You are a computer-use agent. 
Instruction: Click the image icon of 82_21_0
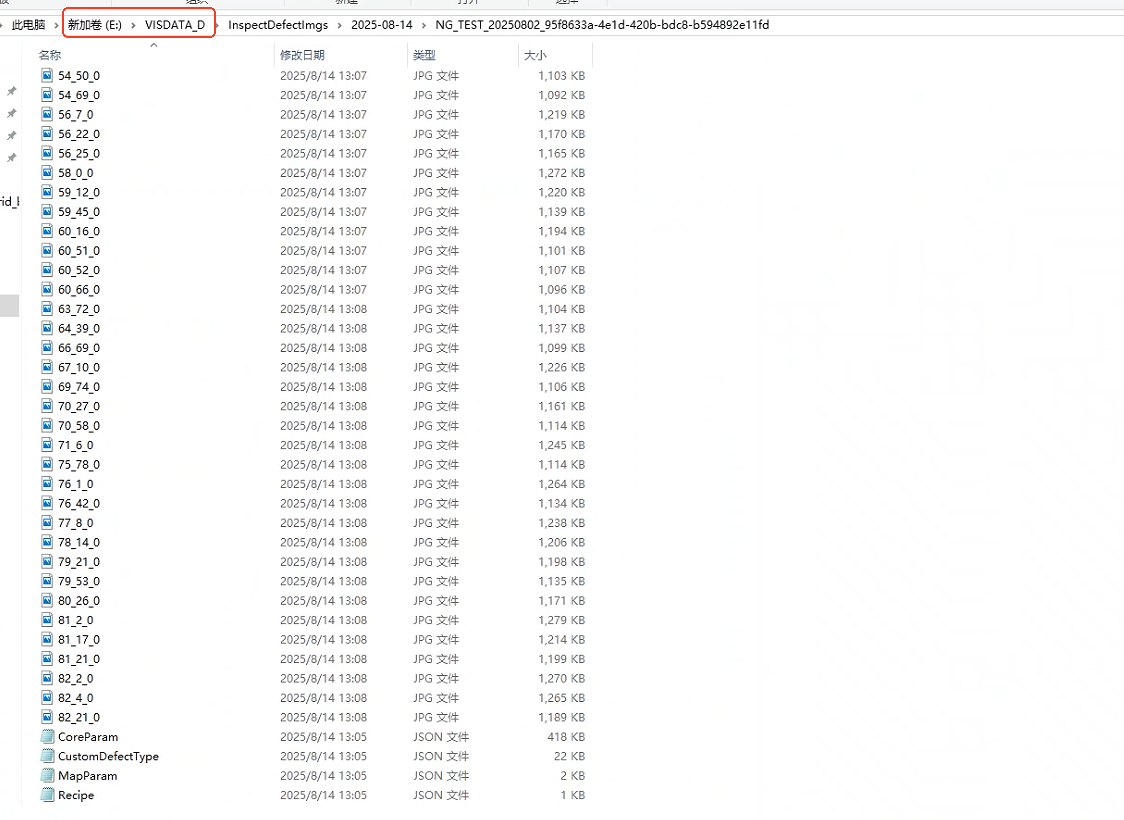(x=47, y=717)
